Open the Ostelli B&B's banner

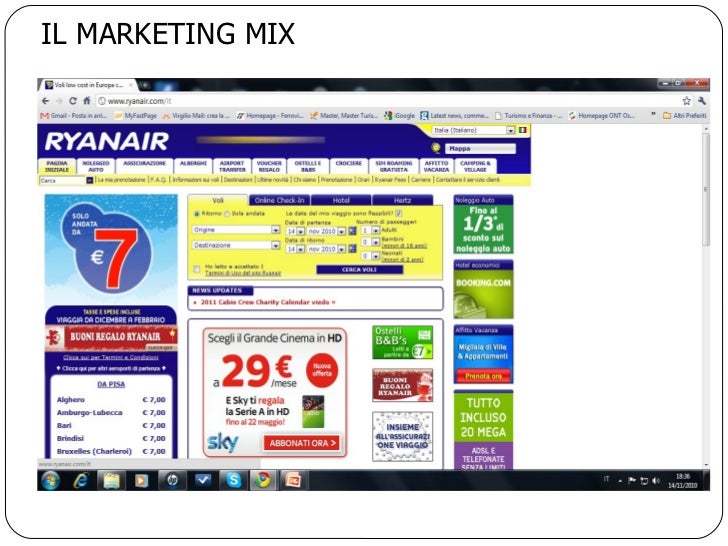click(403, 342)
